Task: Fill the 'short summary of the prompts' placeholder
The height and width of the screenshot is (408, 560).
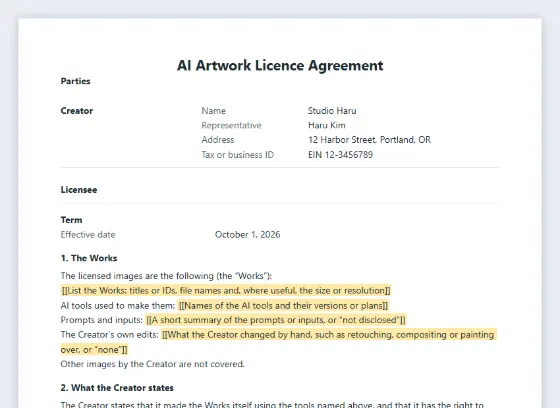Action: [x=276, y=320]
